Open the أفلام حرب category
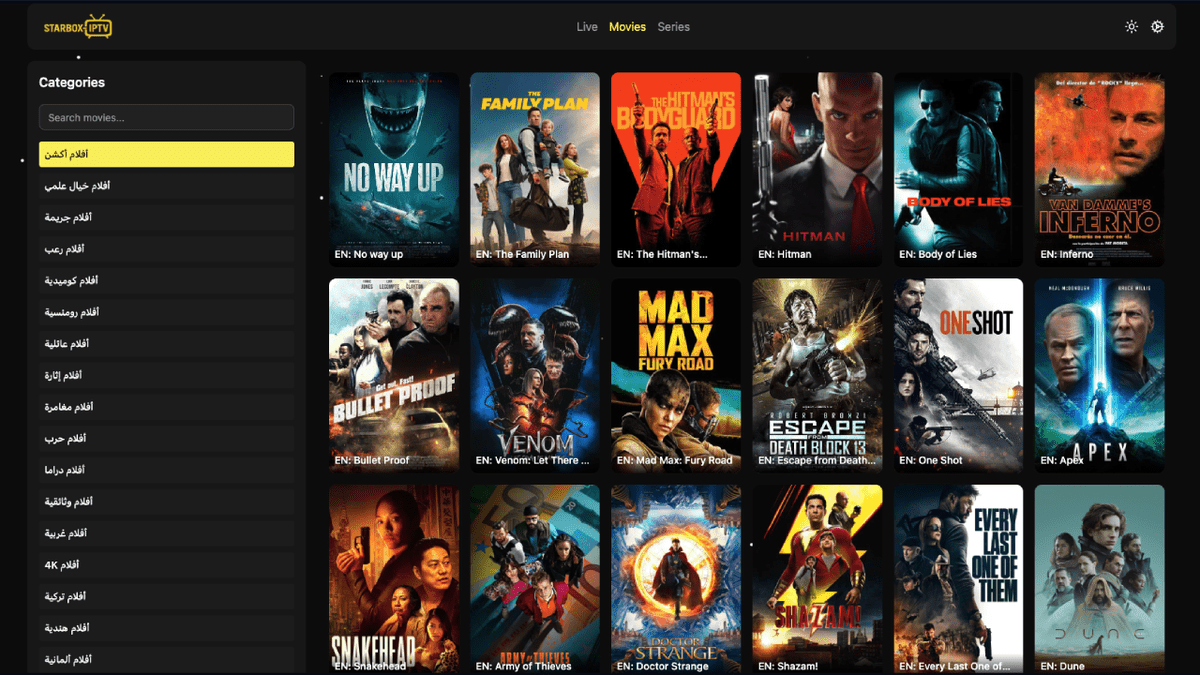Image resolution: width=1200 pixels, height=675 pixels. click(166, 439)
